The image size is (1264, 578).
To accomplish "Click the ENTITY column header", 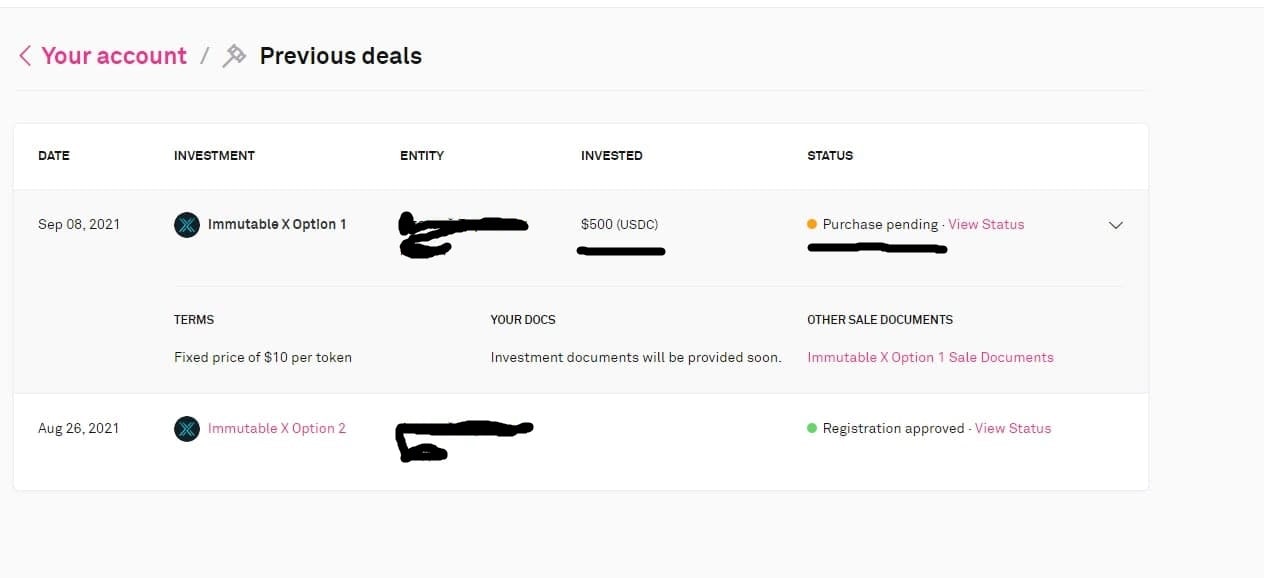I will click(x=422, y=156).
